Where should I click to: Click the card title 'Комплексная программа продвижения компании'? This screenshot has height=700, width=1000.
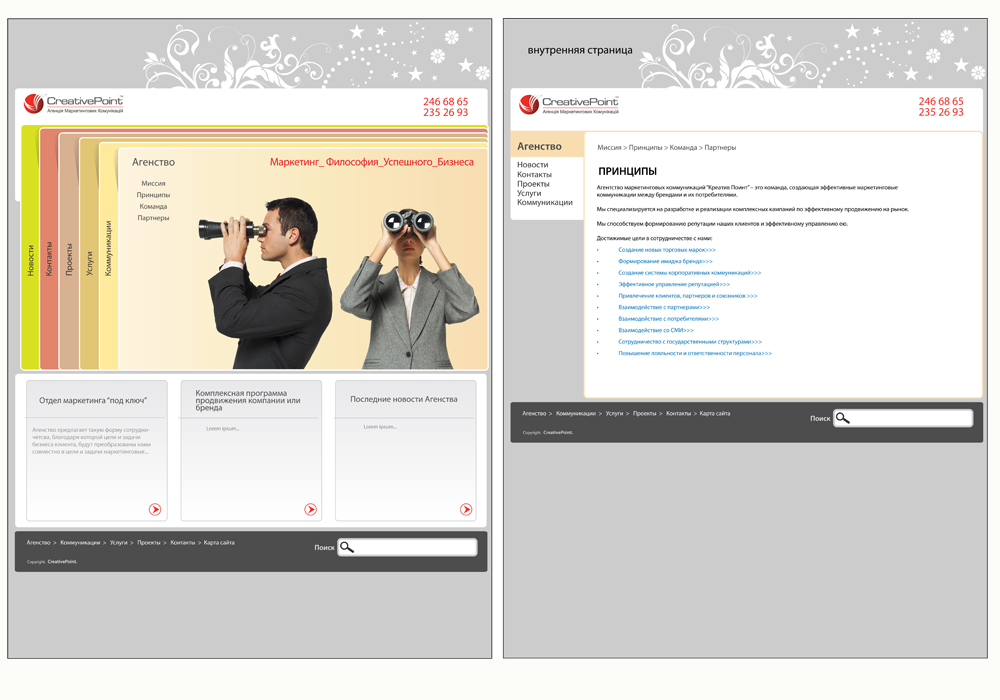(247, 400)
